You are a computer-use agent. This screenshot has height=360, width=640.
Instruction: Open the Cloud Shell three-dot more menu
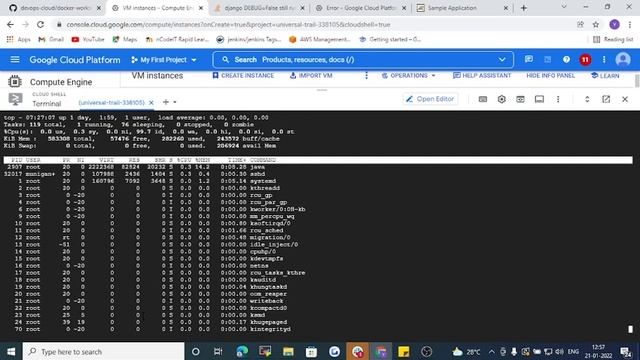point(558,99)
